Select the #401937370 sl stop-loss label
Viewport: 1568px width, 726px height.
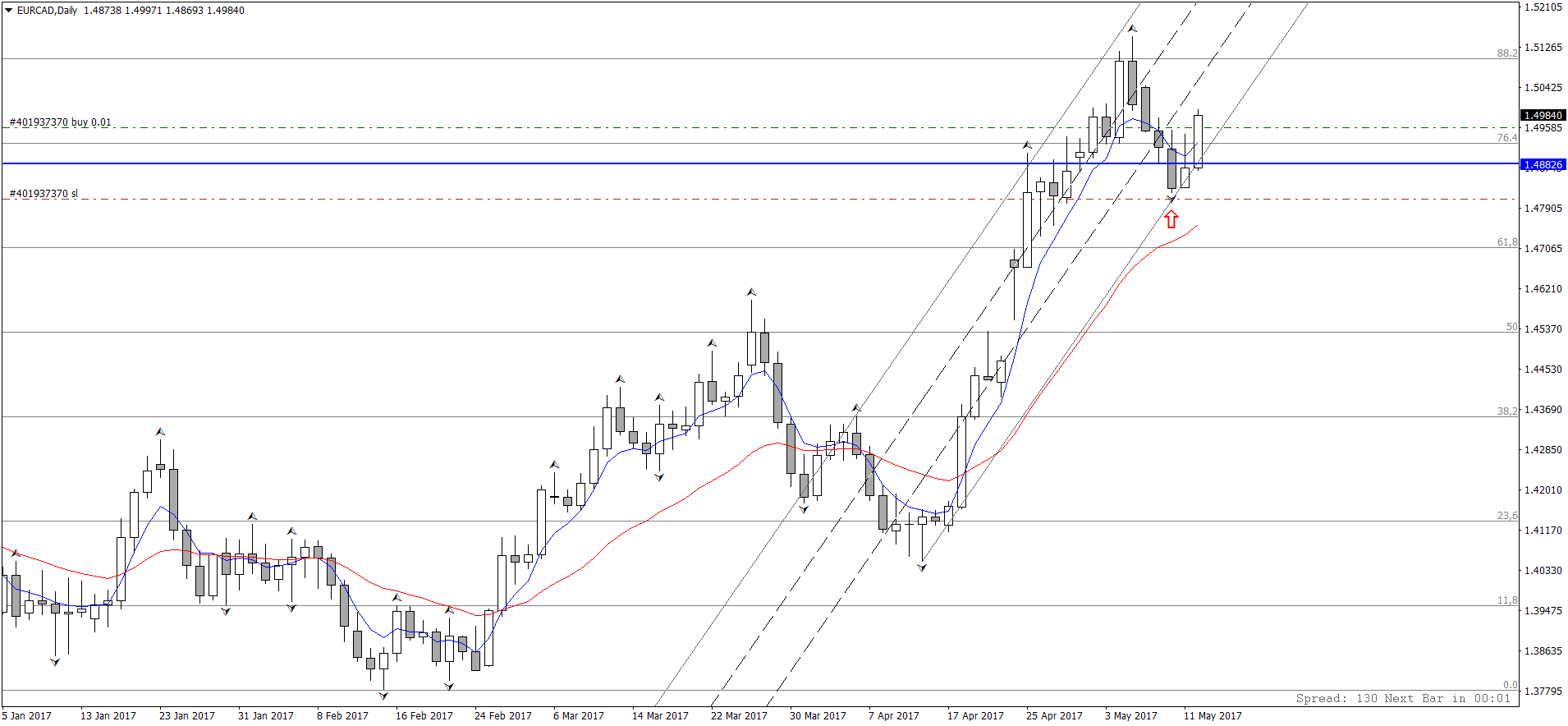click(x=44, y=194)
